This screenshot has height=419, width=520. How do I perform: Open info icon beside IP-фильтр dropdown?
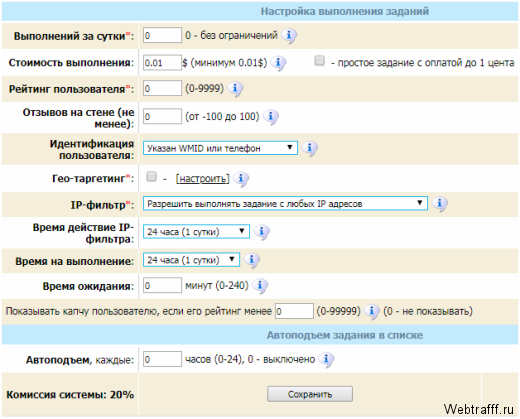(440, 203)
